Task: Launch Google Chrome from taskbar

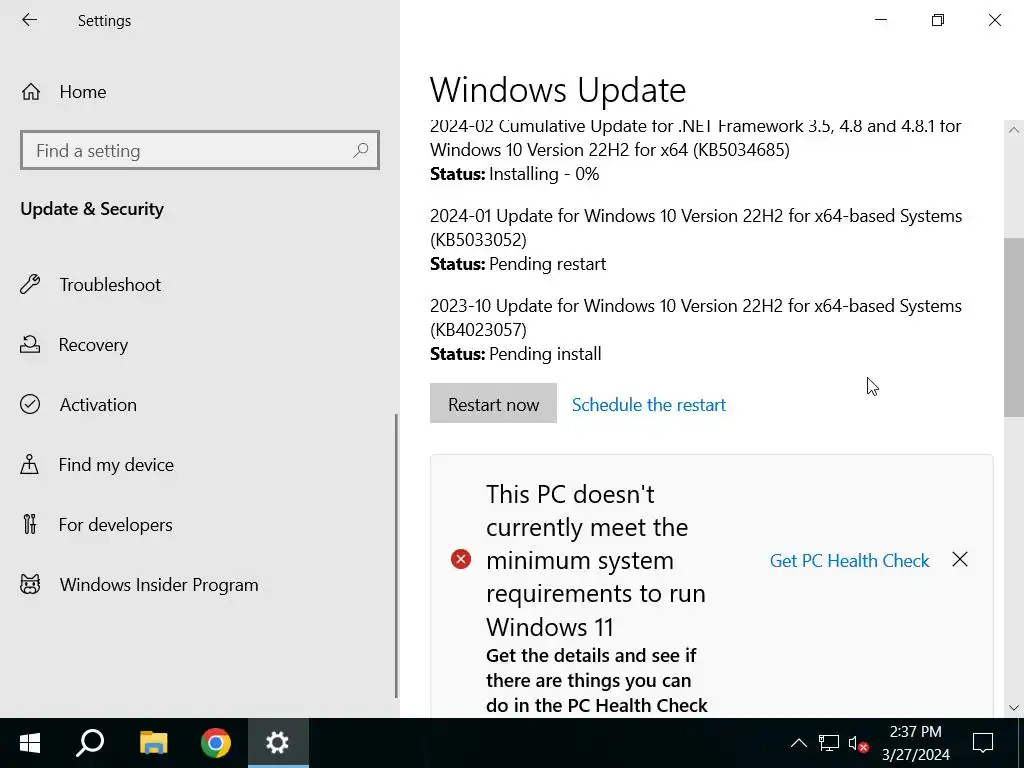Action: [x=216, y=743]
